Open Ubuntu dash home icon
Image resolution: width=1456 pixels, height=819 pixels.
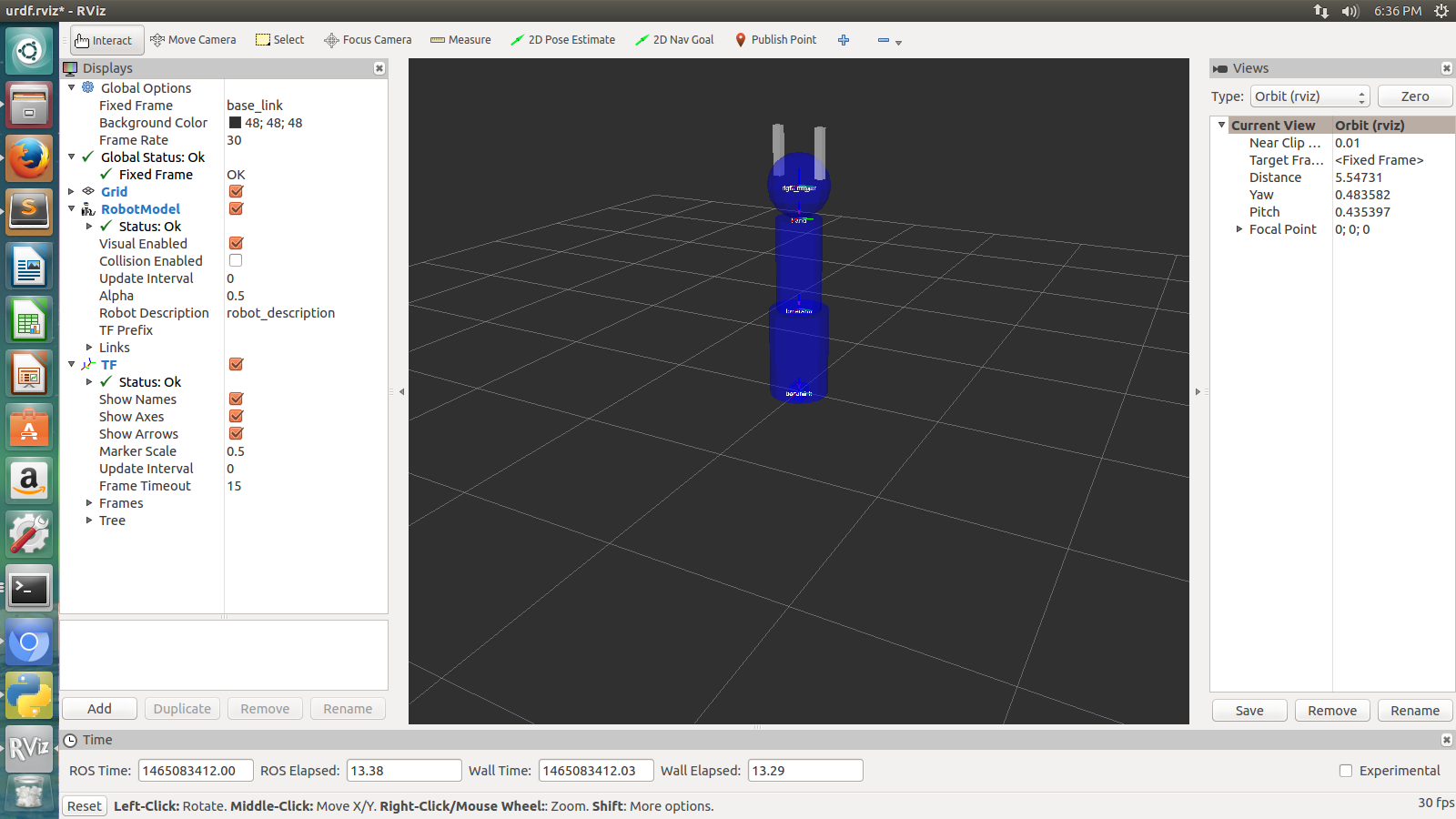click(29, 50)
